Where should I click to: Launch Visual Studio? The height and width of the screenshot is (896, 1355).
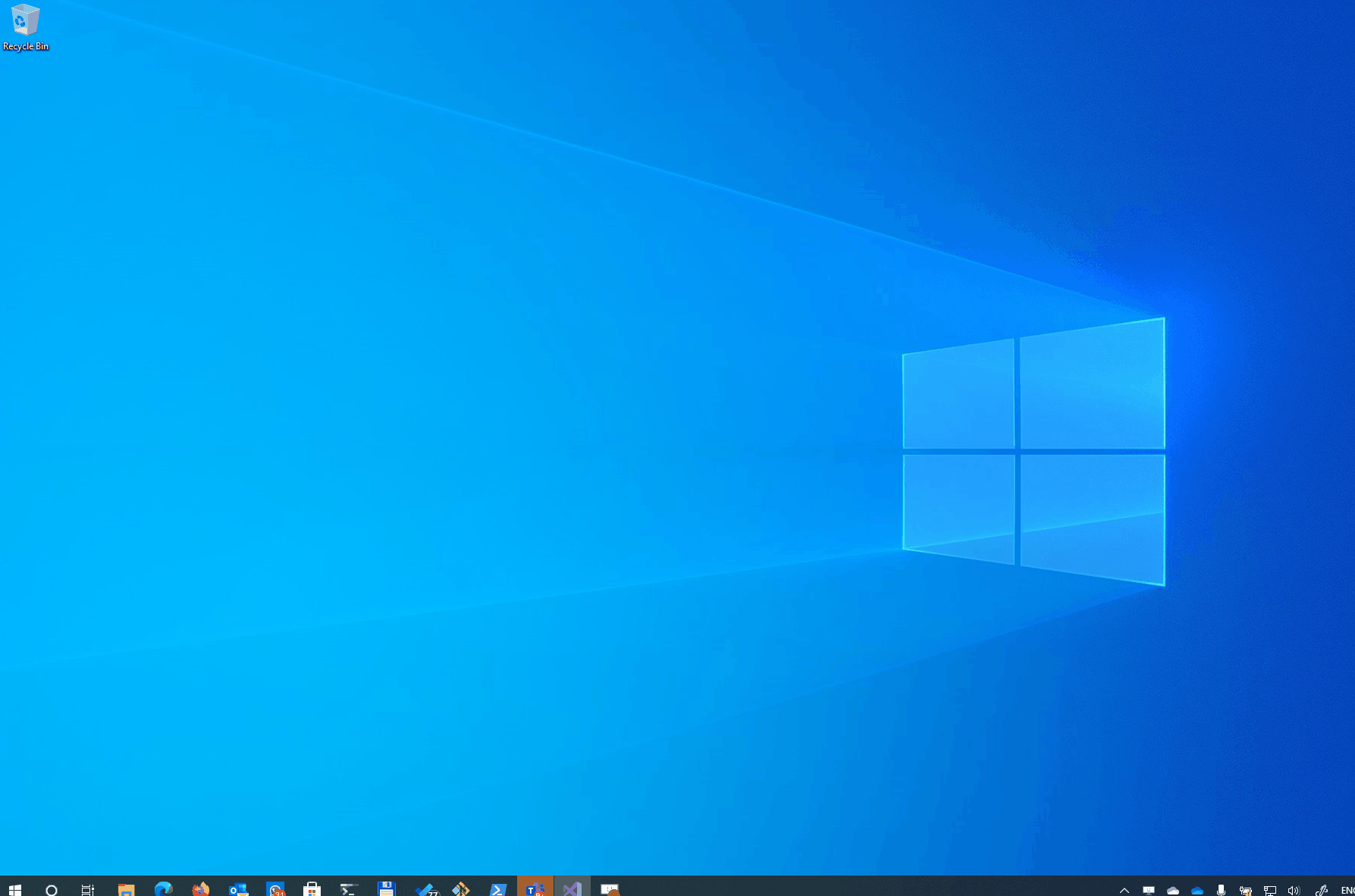coord(572,888)
